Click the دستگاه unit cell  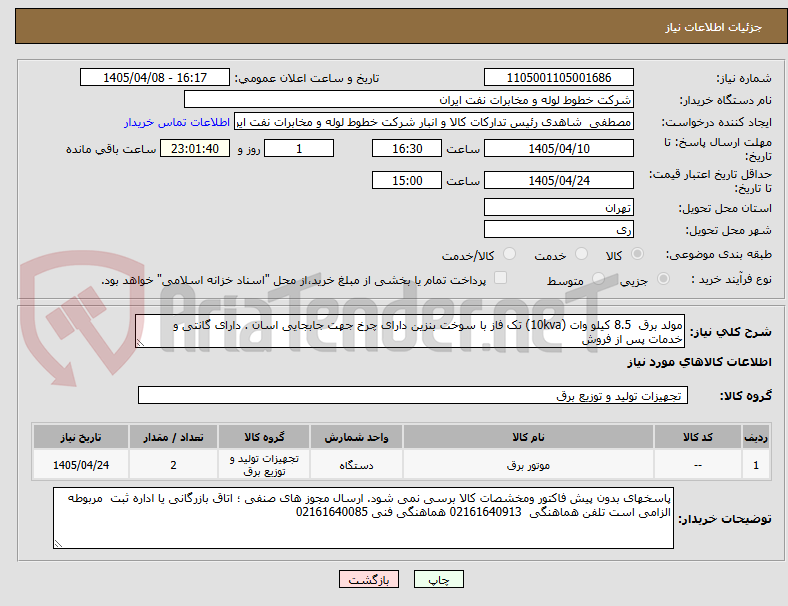tap(356, 465)
